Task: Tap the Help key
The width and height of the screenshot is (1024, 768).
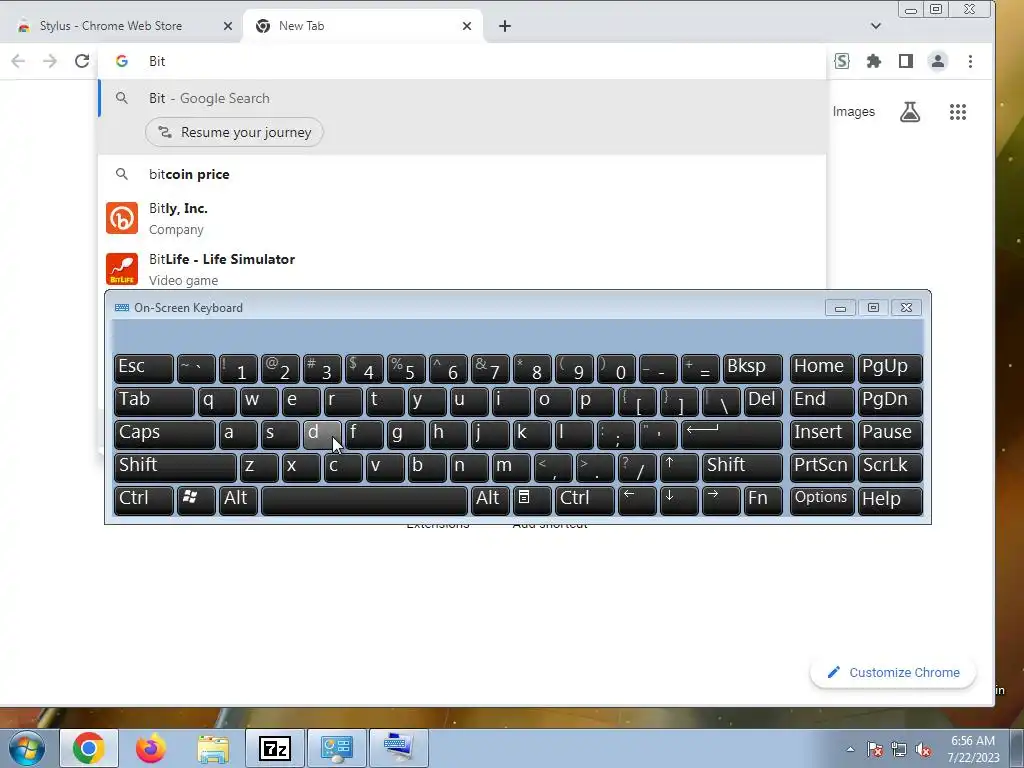Action: pos(890,501)
